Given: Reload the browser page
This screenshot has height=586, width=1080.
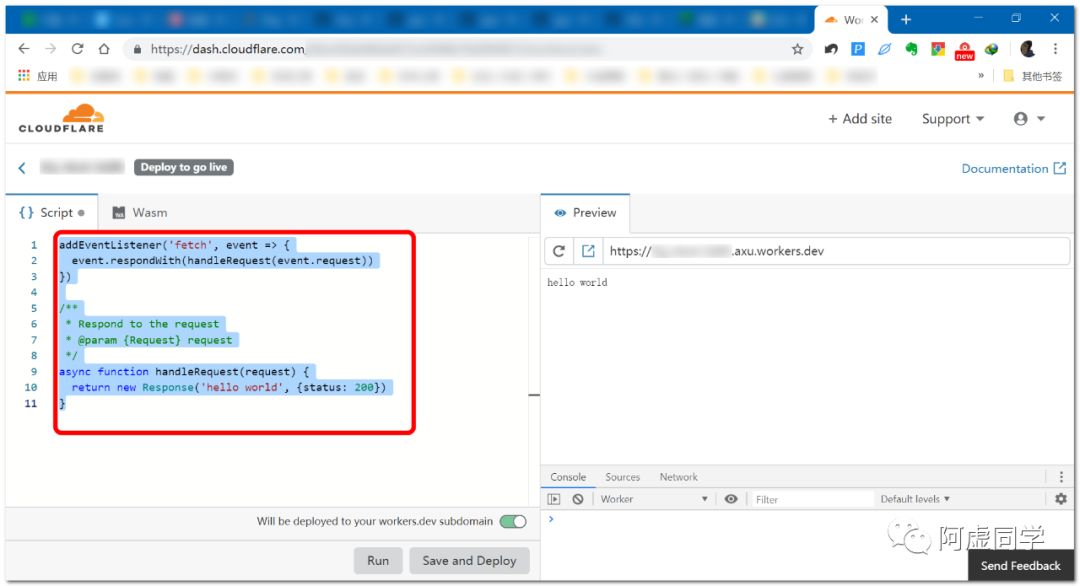Looking at the screenshot, I should (x=77, y=49).
